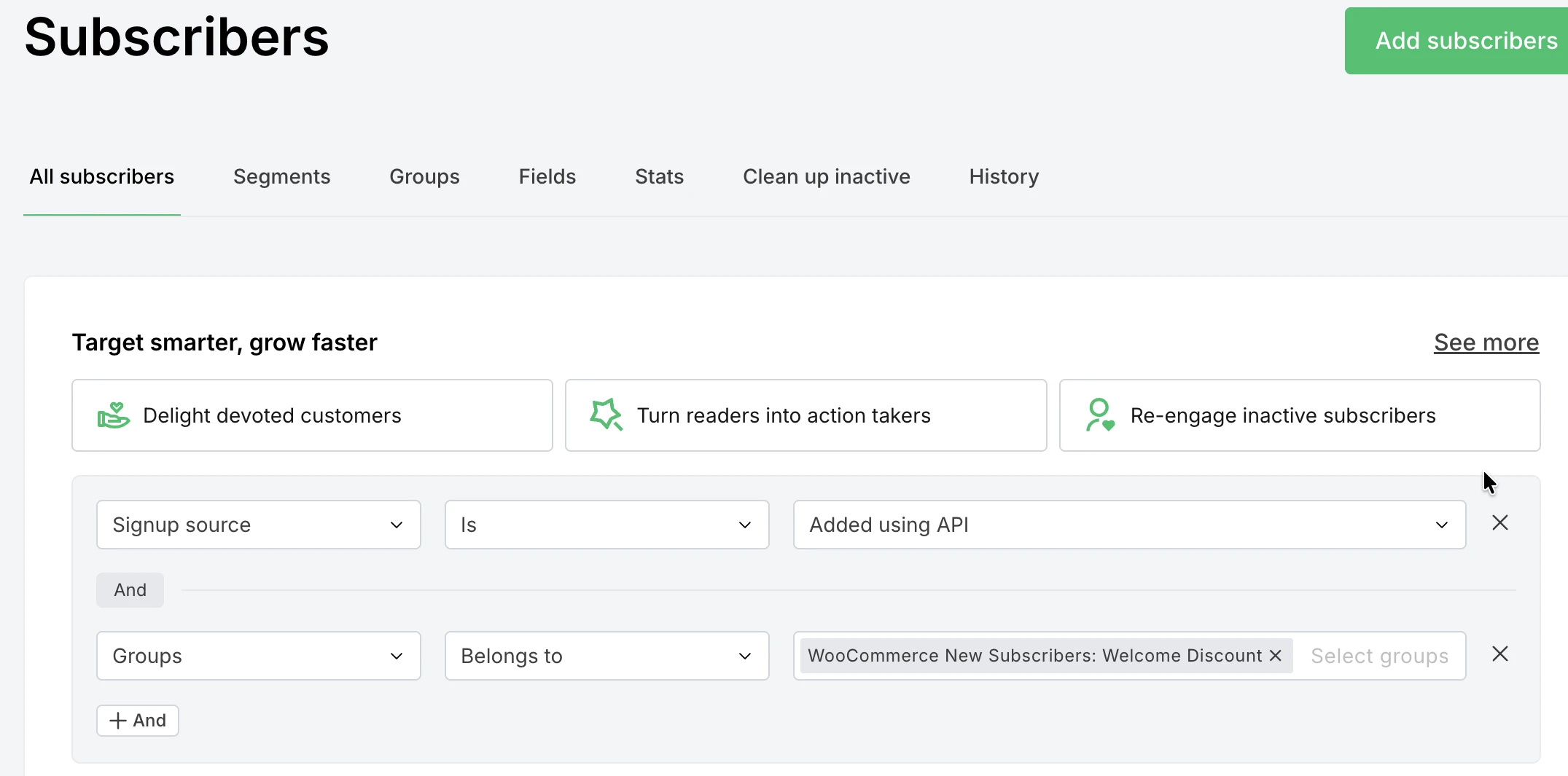Remove the Signup source filter row

click(x=1499, y=522)
